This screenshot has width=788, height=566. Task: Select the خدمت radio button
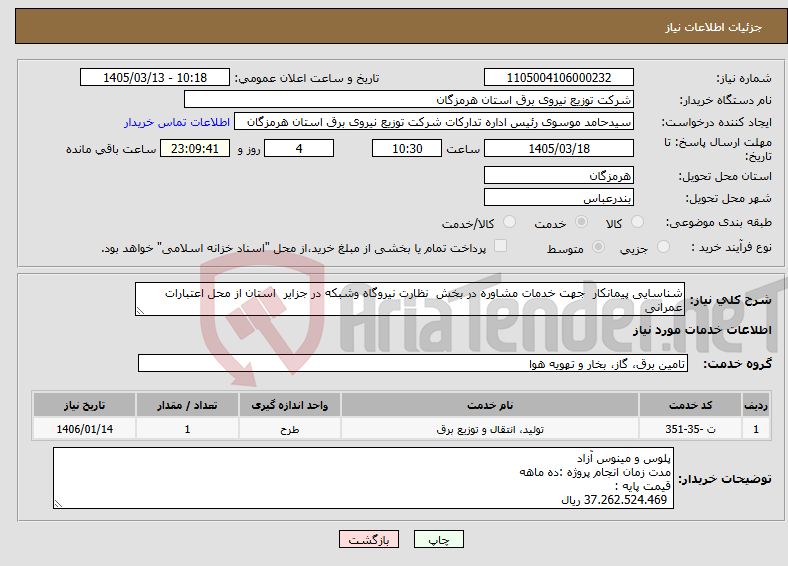581,222
